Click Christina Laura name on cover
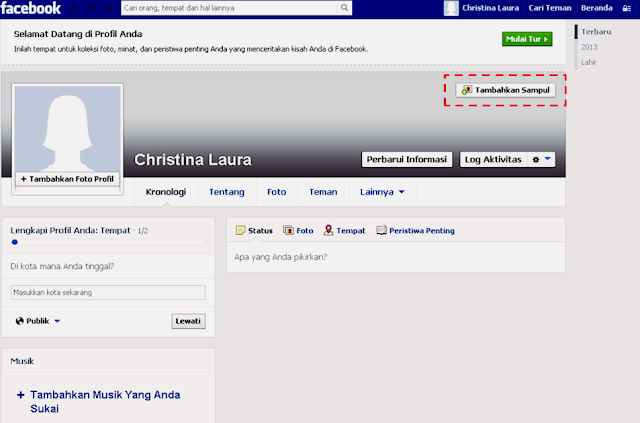 coord(193,160)
